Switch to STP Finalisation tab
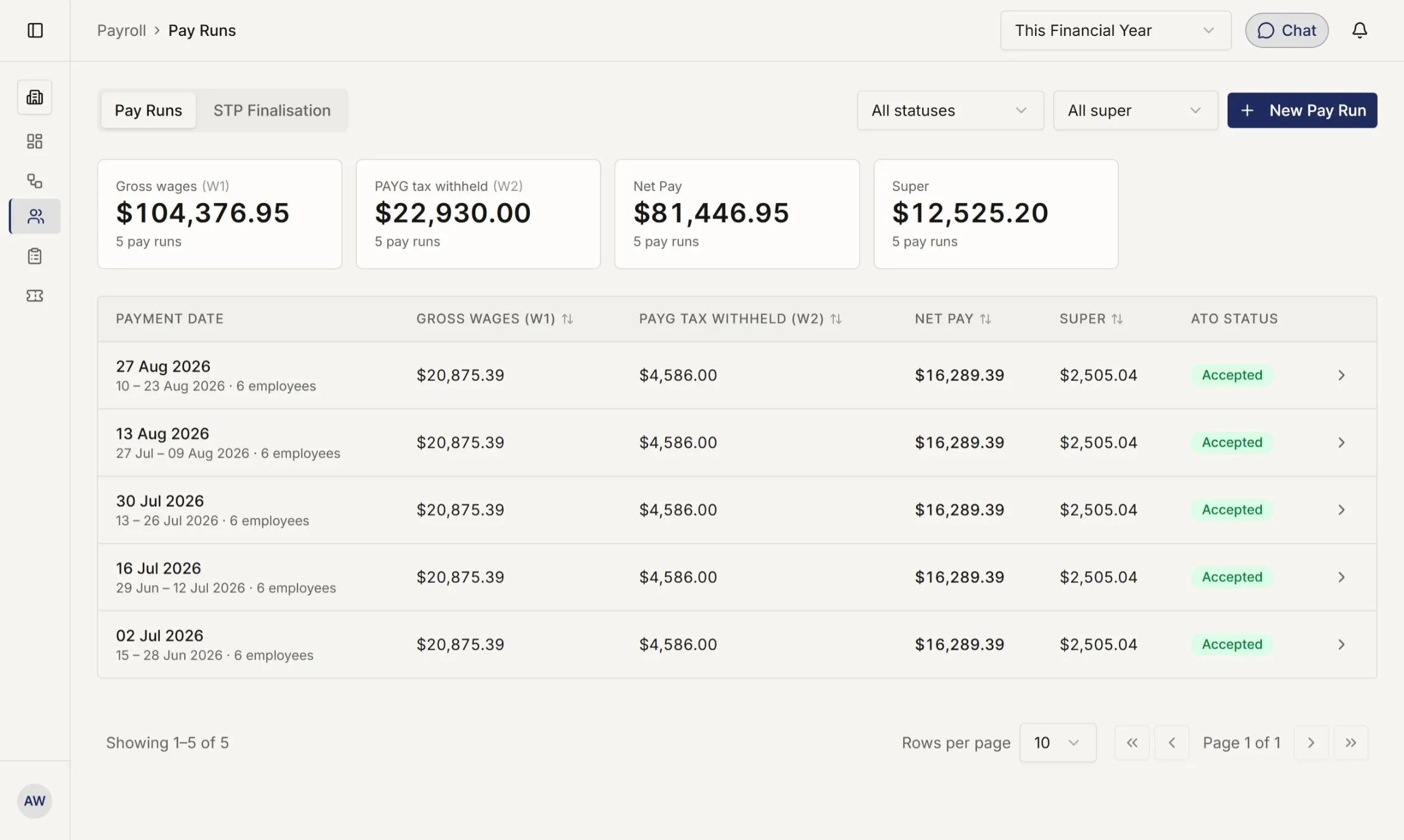Screen dimensions: 1404x840 272,111
